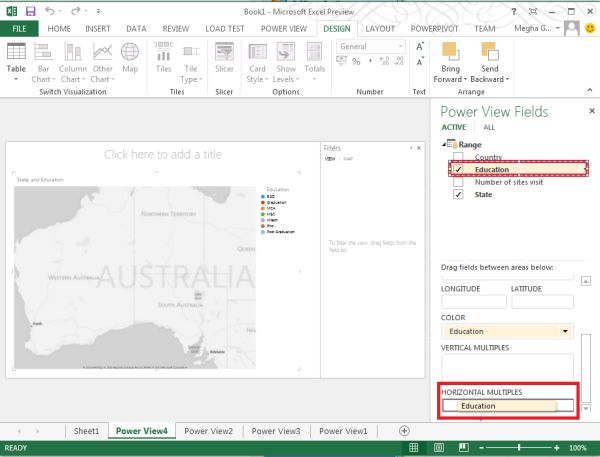Uncheck the State field checkbox
Screen dimensions: 600x457
(458, 194)
